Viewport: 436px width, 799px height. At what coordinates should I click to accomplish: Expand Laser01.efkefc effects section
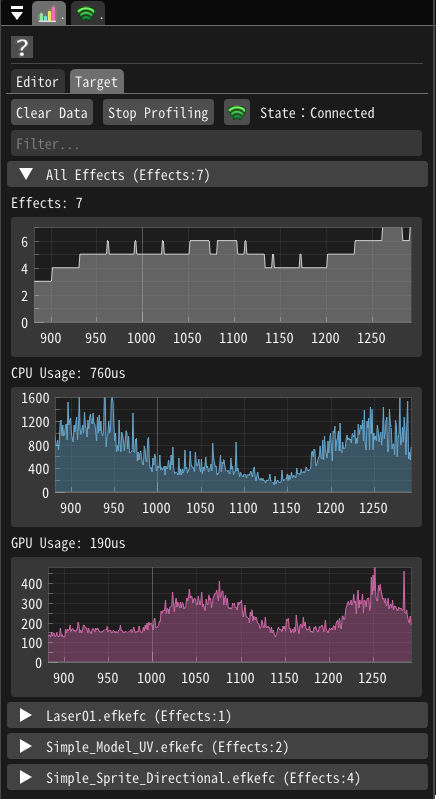pyautogui.click(x=217, y=715)
